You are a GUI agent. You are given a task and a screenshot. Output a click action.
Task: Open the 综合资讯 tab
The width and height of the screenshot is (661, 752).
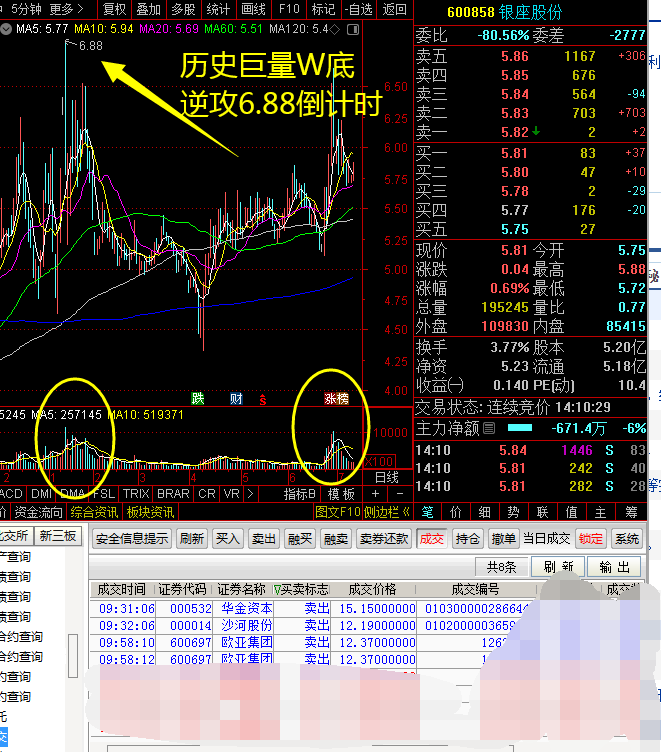pos(94,512)
